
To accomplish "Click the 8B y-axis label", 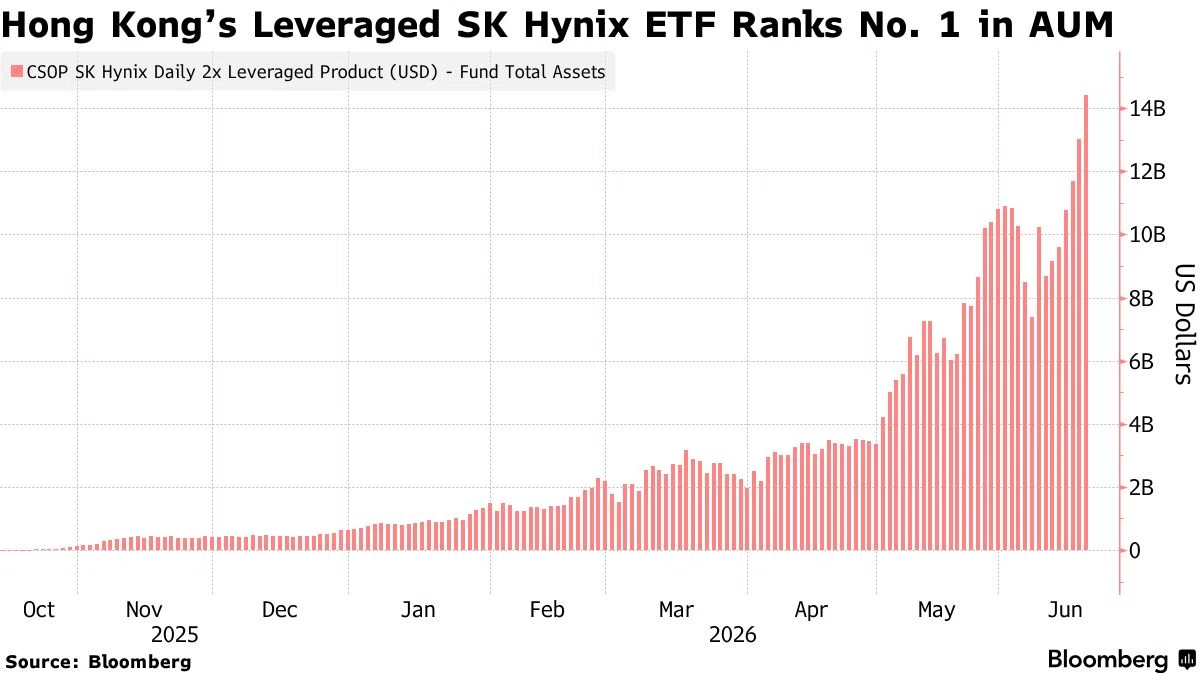I will (x=1142, y=298).
